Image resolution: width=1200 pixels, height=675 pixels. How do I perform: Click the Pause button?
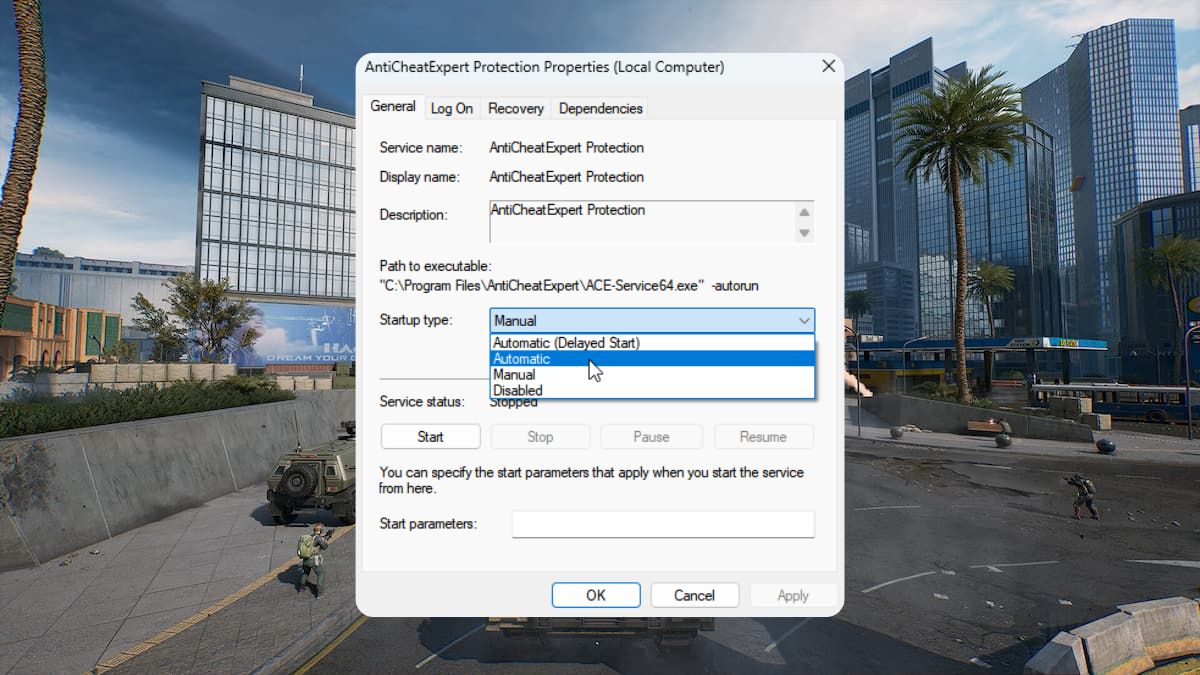tap(651, 436)
